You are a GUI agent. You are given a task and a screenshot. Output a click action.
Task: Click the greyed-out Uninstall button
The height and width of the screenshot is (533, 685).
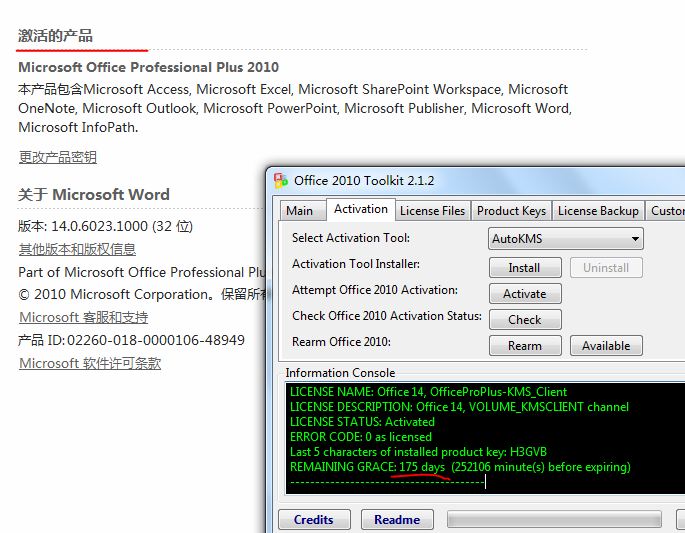coord(606,268)
